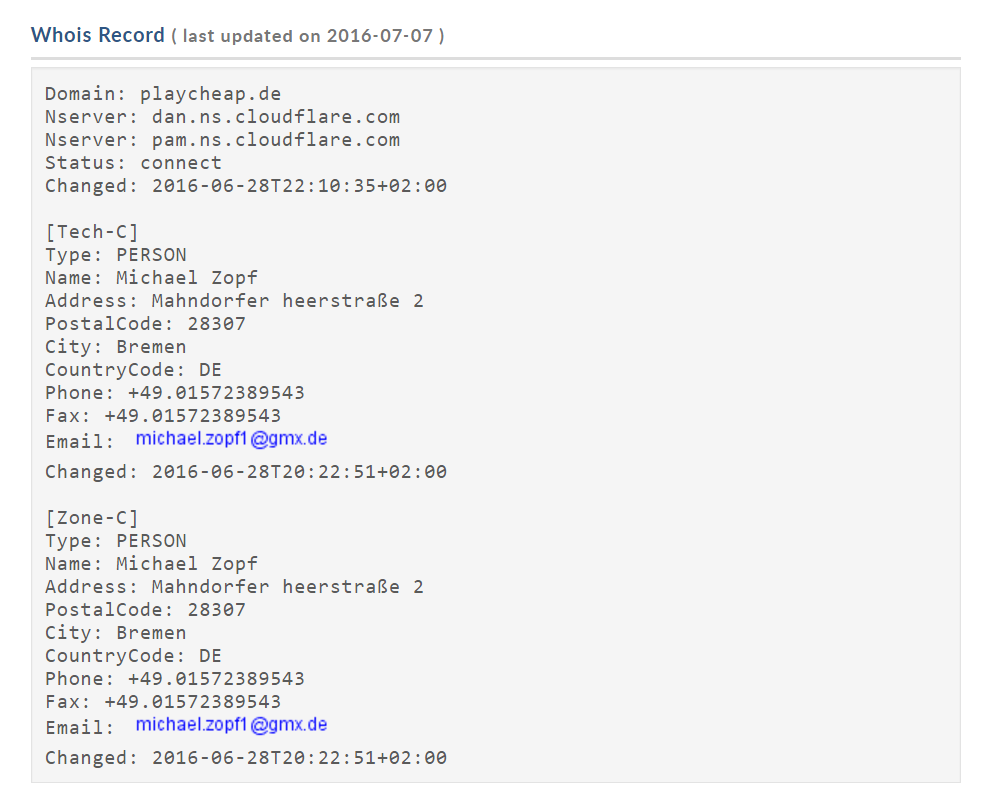Click the Tech-C Address Mahndorfer heerstraße line
This screenshot has height=810, width=999.
coord(234,301)
